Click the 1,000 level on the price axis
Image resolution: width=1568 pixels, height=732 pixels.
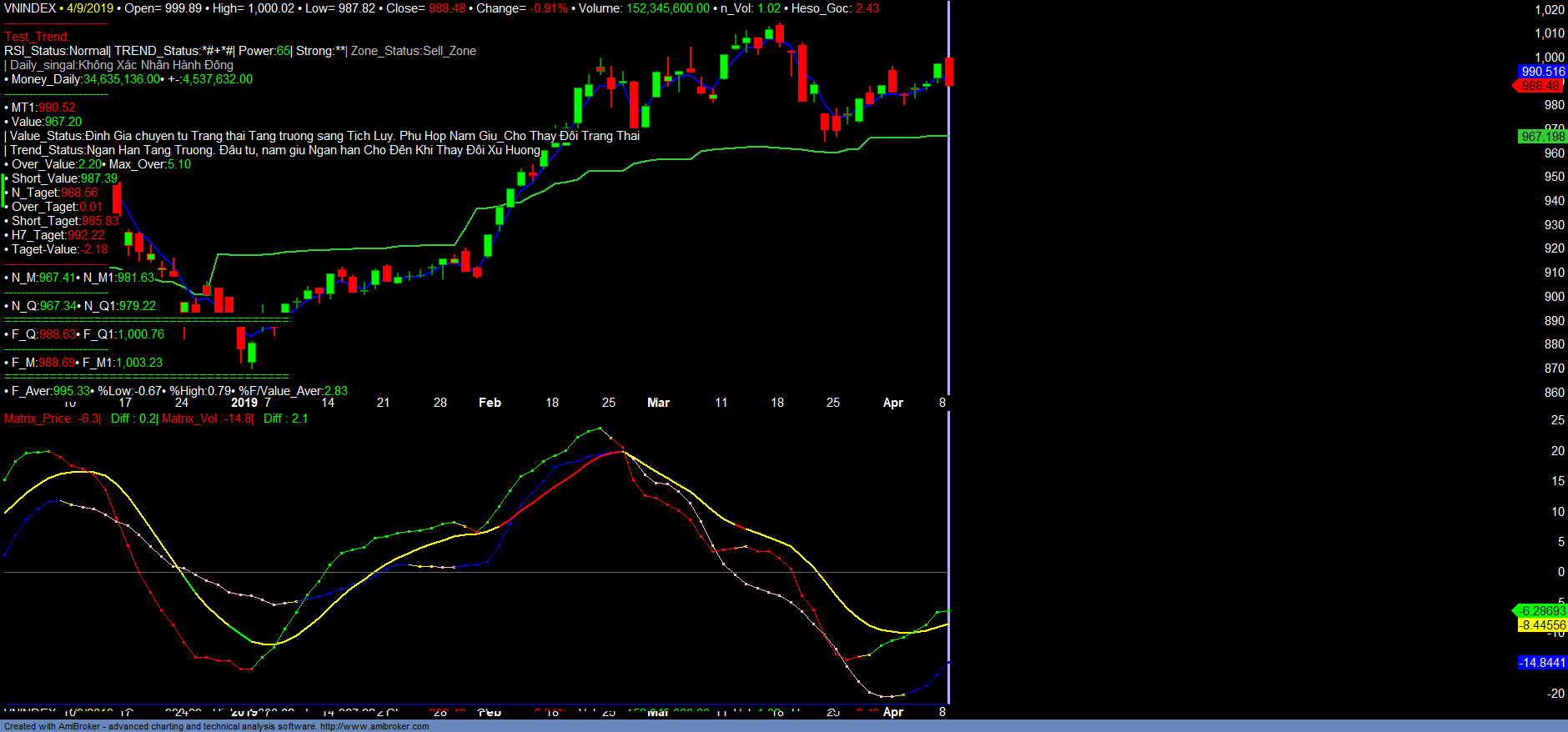tap(1550, 58)
